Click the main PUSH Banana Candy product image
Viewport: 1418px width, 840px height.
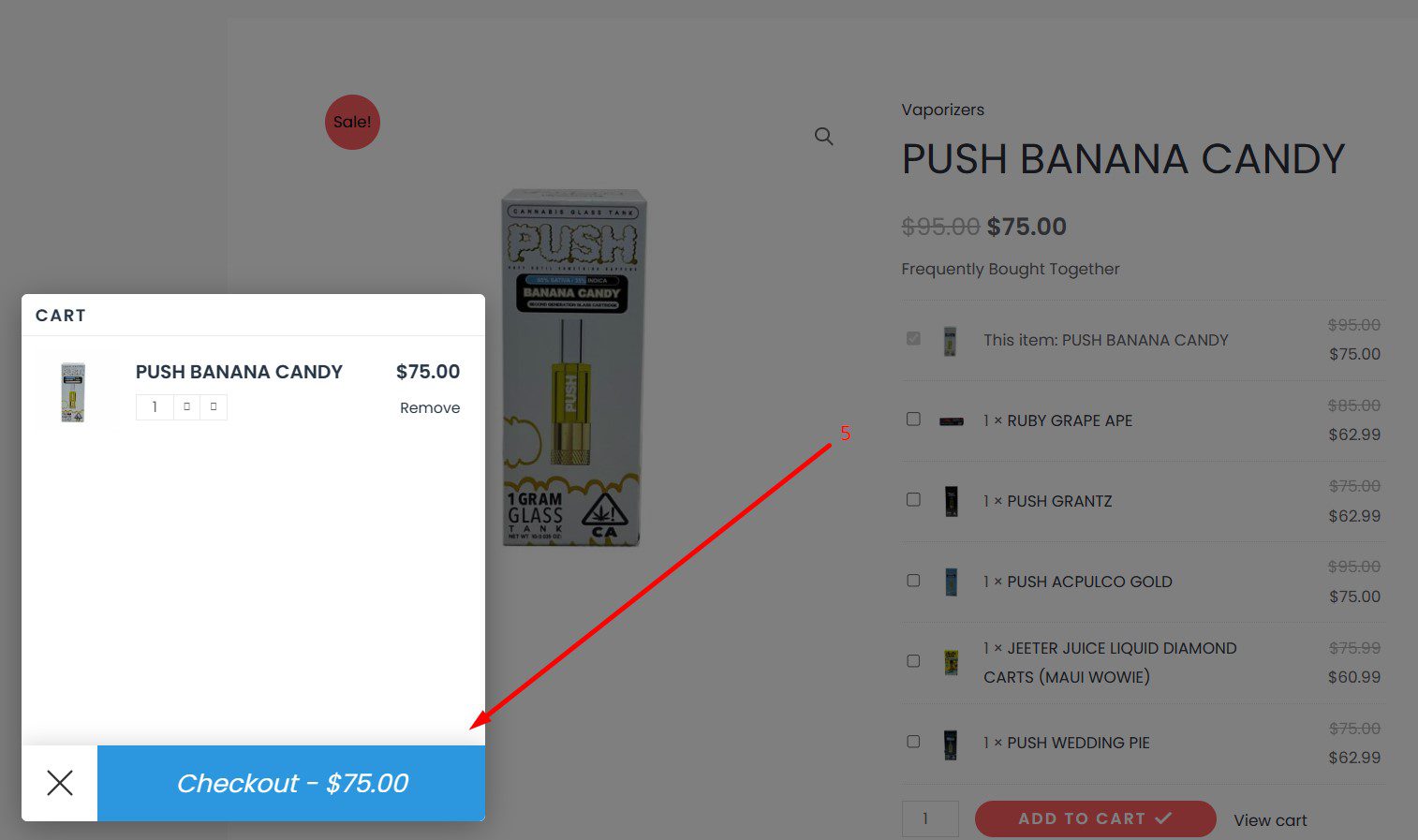pyautogui.click(x=572, y=367)
